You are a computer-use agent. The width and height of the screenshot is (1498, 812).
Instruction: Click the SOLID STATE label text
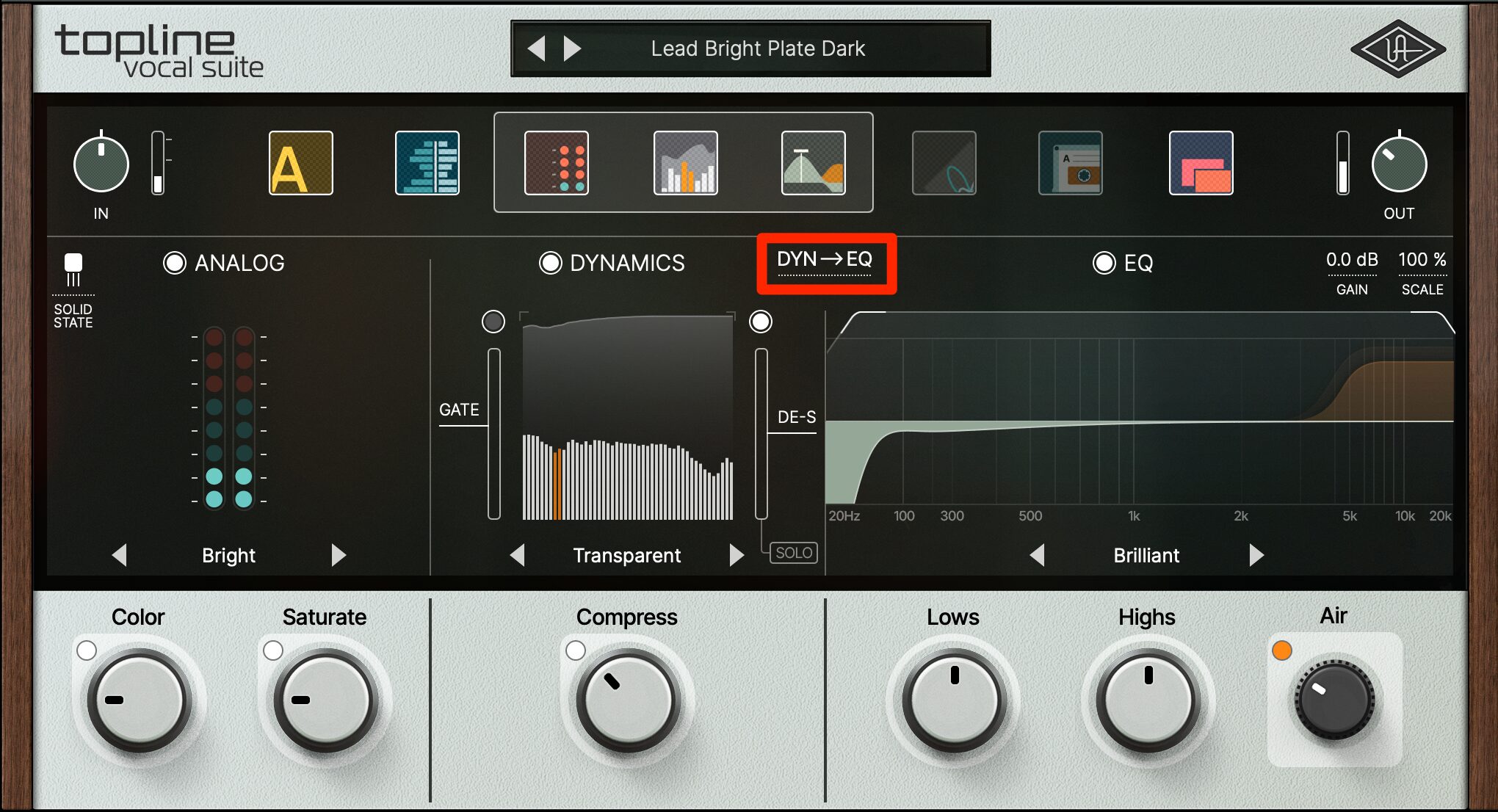73,316
